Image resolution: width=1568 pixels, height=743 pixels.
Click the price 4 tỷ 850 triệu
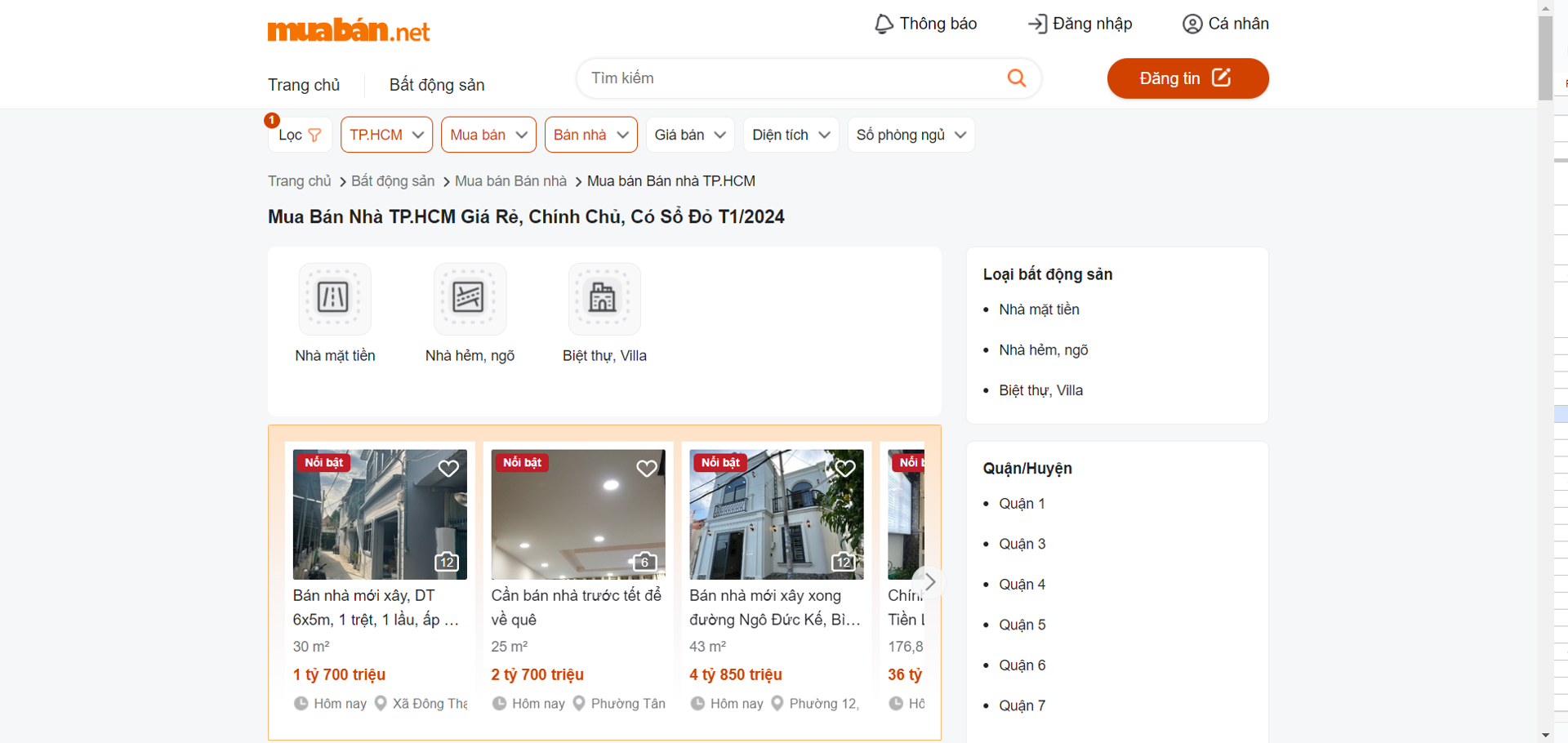click(736, 674)
